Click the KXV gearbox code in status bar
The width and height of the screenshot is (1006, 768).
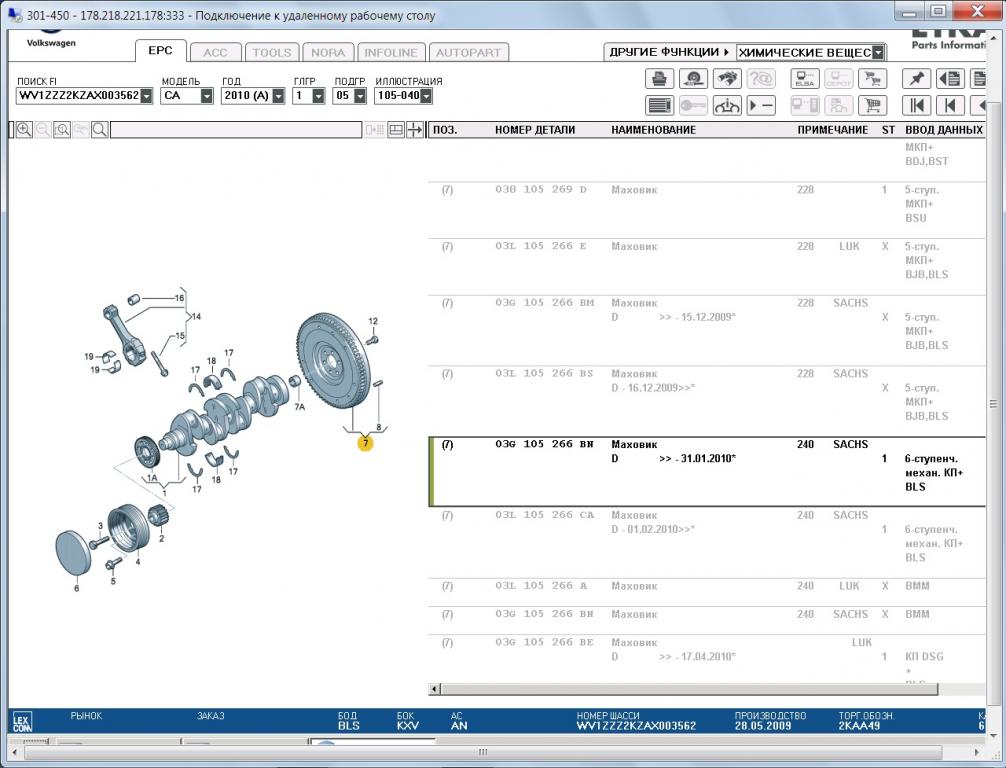(407, 726)
